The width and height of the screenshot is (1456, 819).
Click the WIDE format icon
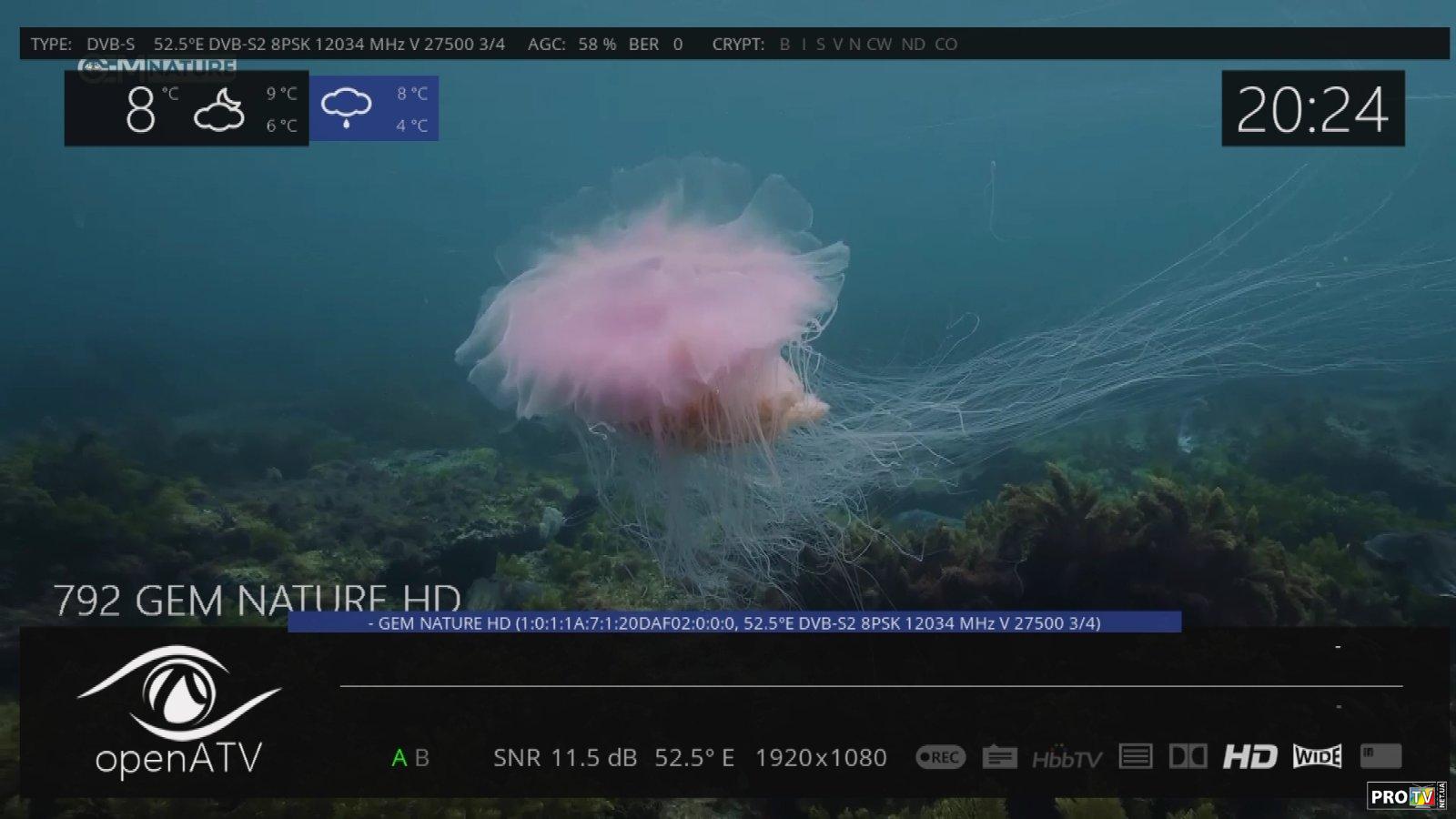pyautogui.click(x=1317, y=757)
